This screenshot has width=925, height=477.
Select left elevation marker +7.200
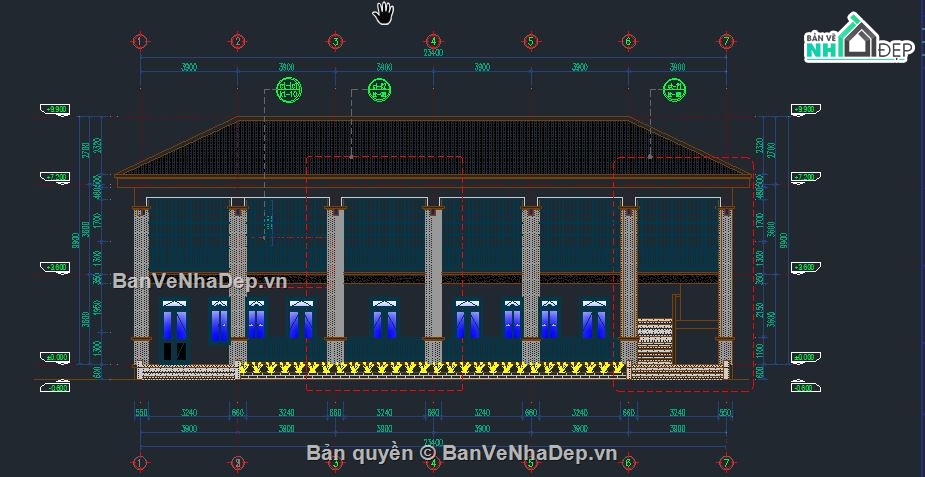tap(55, 177)
